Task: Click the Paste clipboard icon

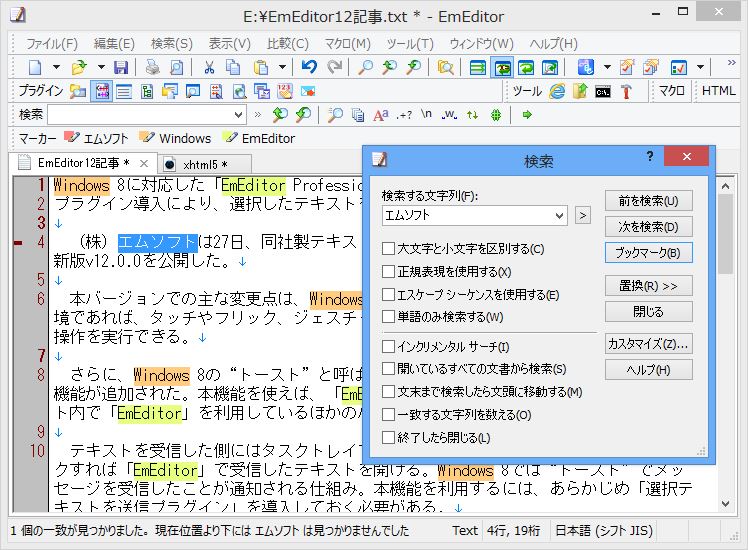Action: click(261, 67)
